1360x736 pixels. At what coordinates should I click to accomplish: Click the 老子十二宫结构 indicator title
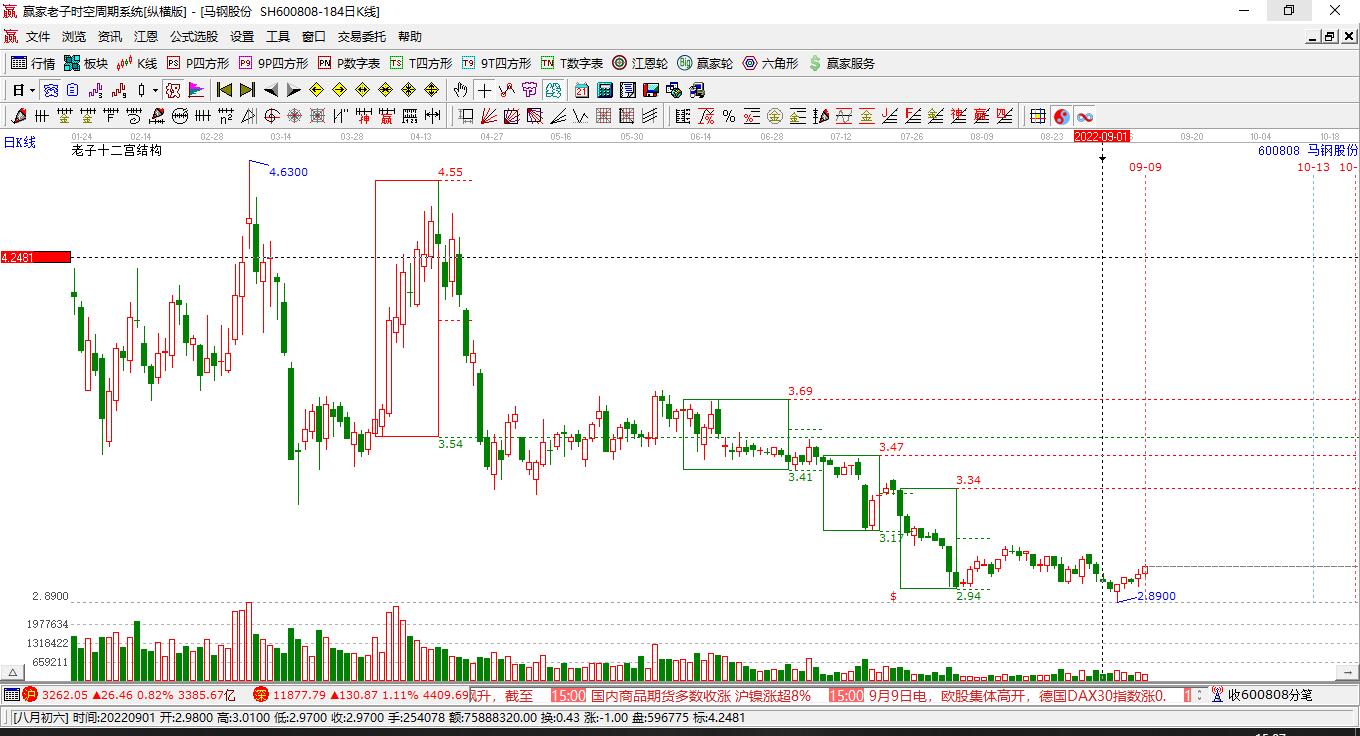click(x=116, y=150)
